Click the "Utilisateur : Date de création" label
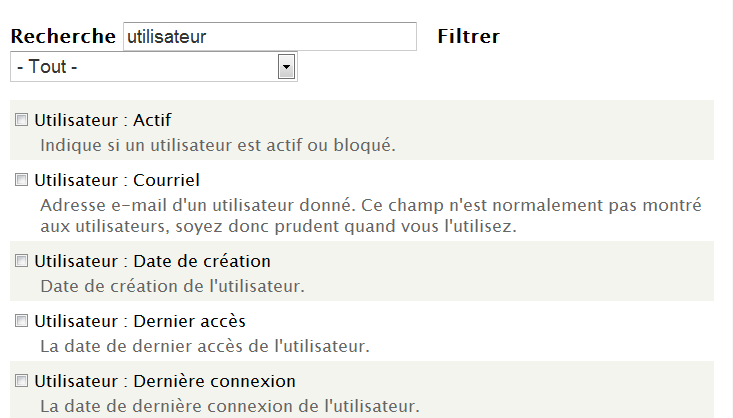 click(x=152, y=261)
